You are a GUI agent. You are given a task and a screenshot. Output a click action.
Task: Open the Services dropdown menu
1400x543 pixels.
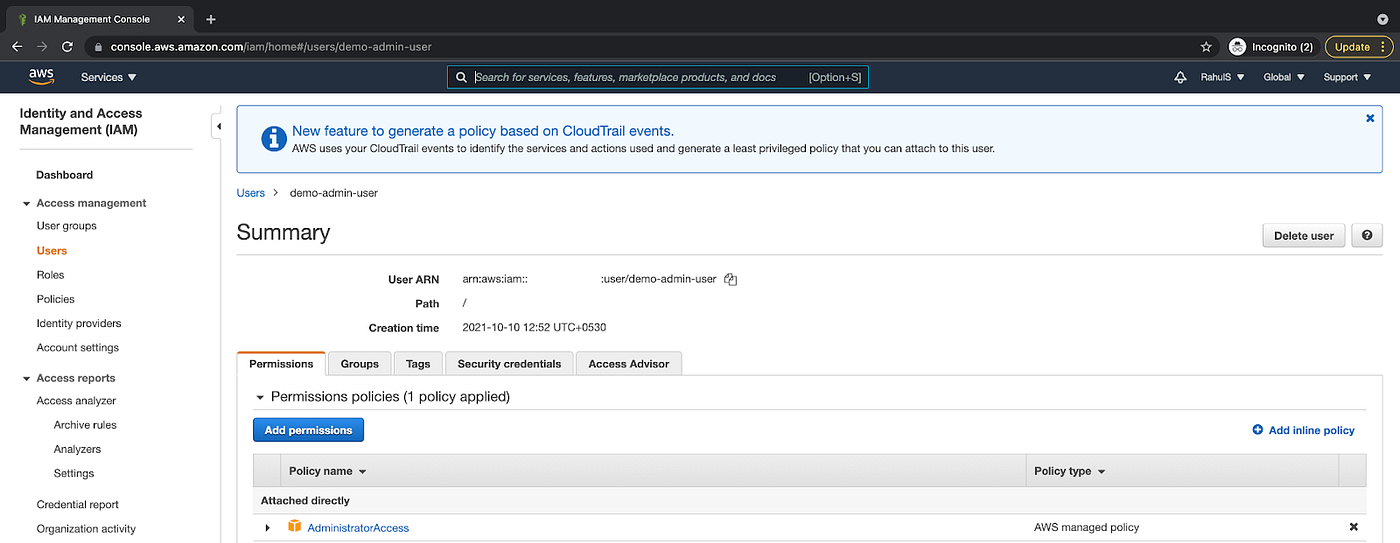[108, 77]
